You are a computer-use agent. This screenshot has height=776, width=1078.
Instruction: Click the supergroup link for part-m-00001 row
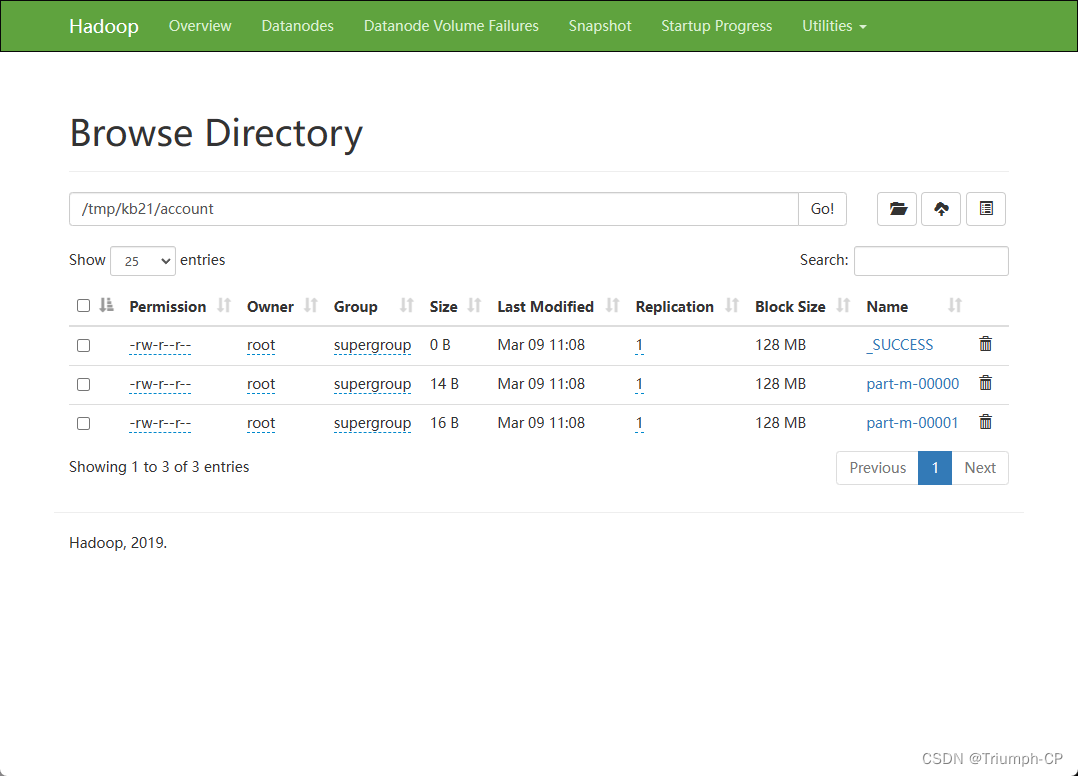[373, 423]
